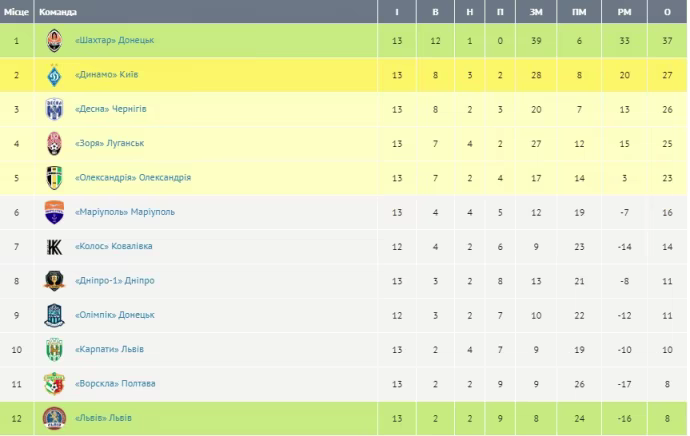Open the «Динамо» Київ team link
This screenshot has height=436, width=690.
click(x=108, y=75)
